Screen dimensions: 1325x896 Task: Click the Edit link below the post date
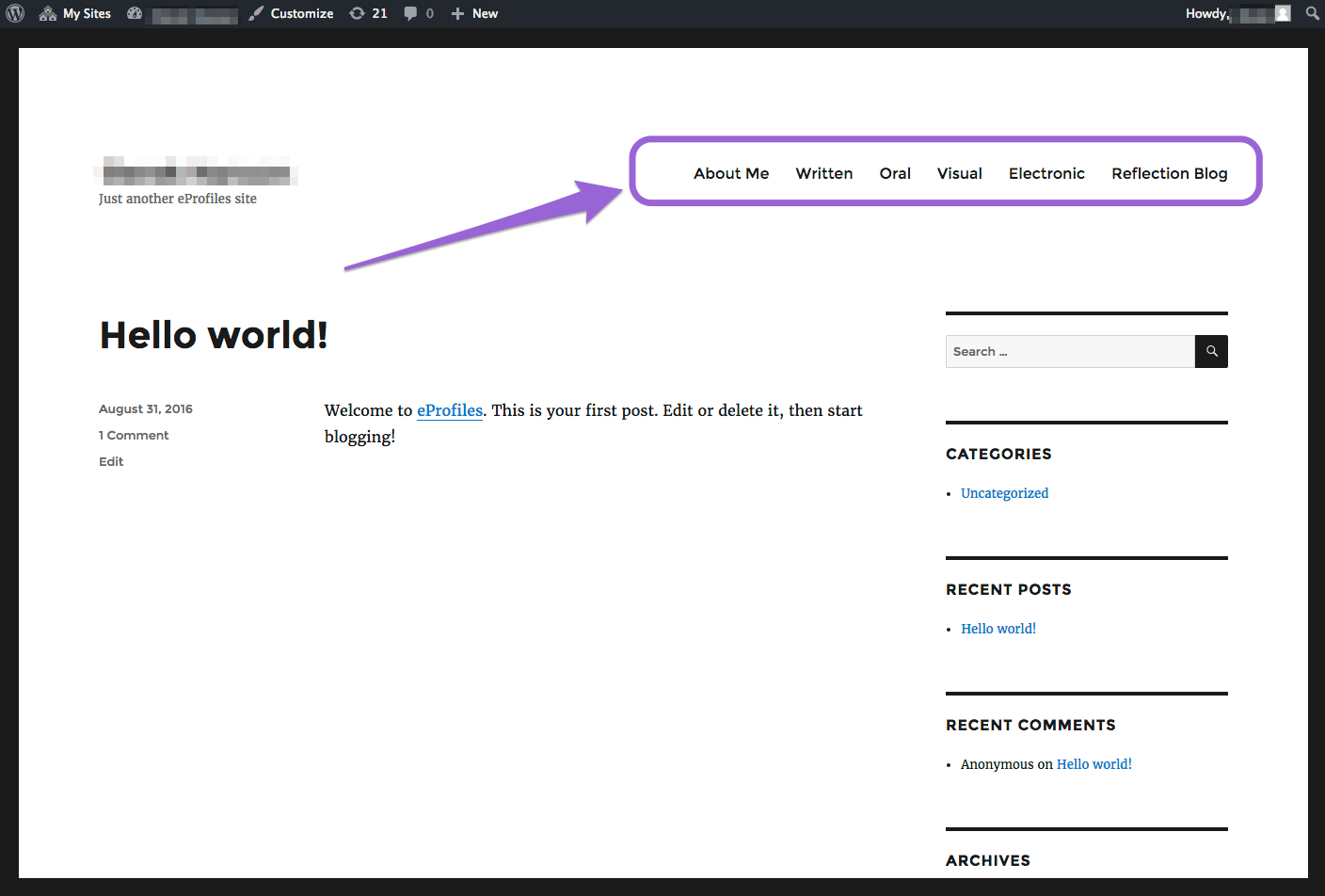(111, 461)
